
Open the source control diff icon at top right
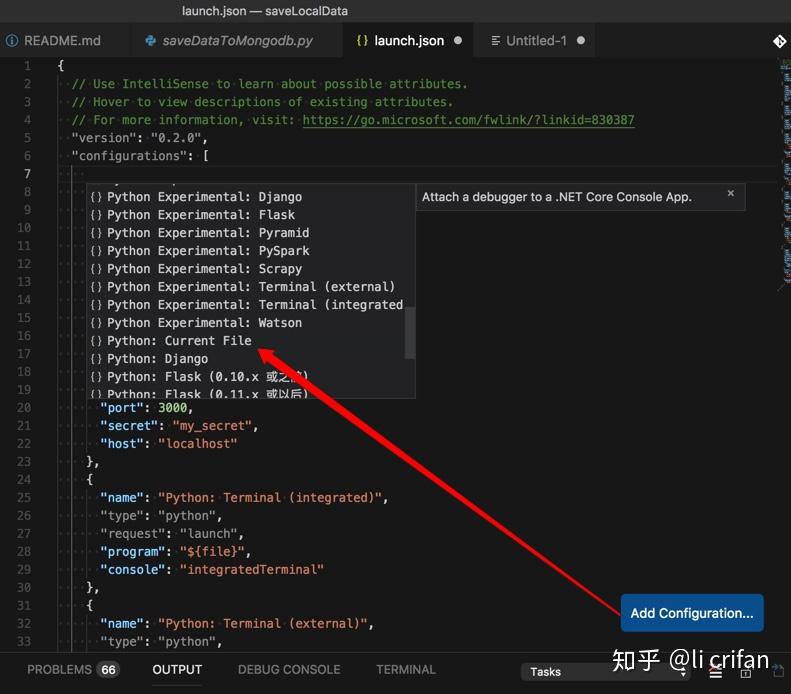779,41
